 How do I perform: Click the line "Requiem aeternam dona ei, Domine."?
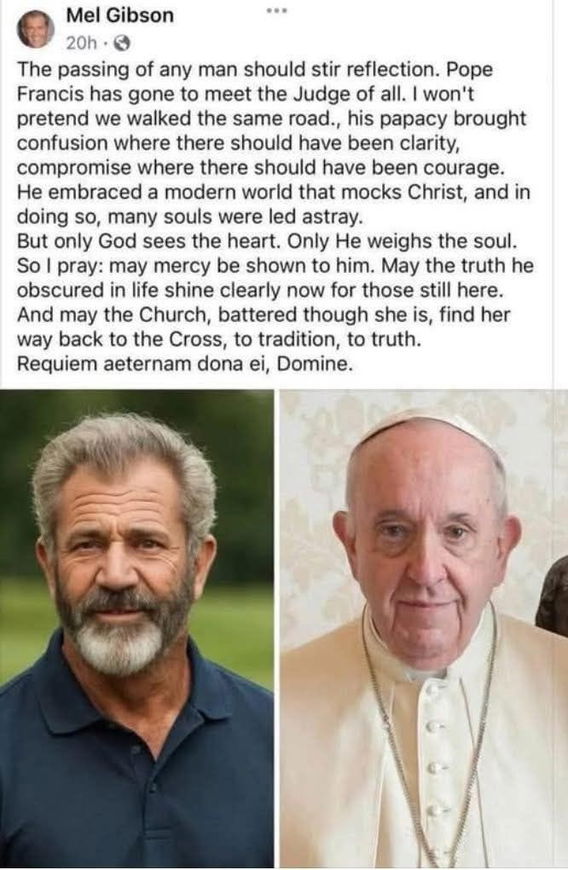185,364
